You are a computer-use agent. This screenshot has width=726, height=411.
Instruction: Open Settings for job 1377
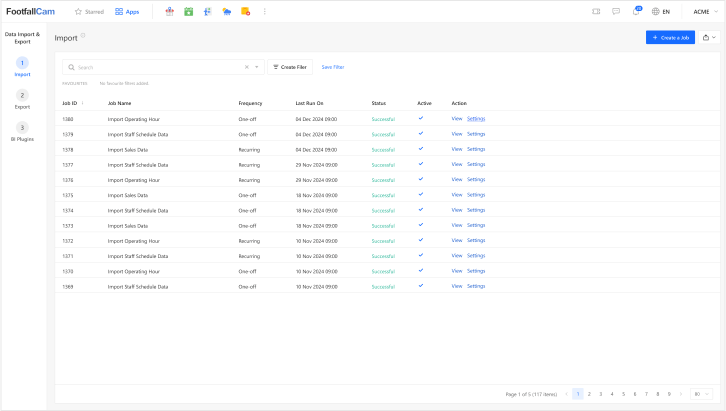476,164
